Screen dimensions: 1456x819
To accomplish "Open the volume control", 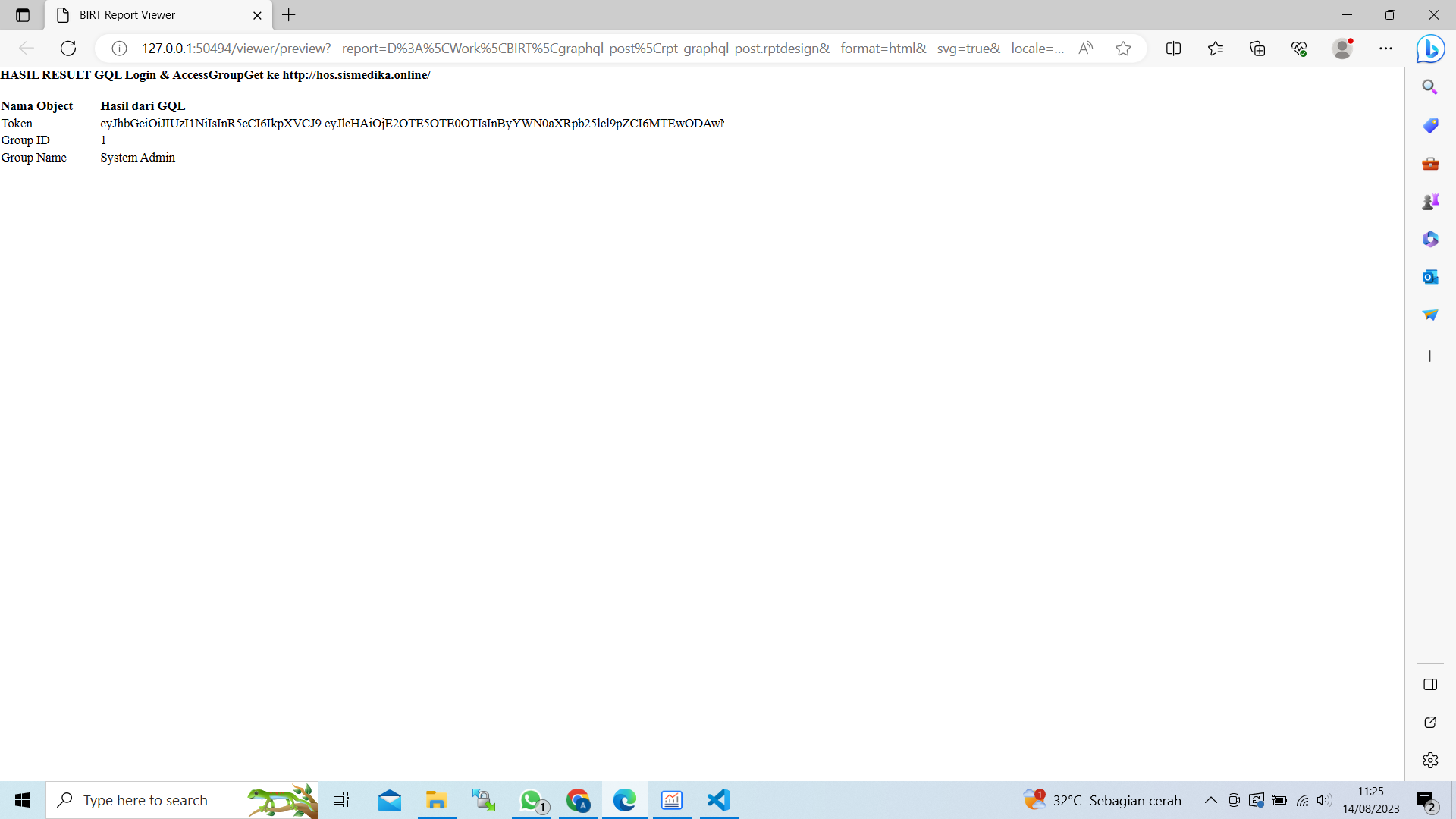I will [x=1325, y=800].
